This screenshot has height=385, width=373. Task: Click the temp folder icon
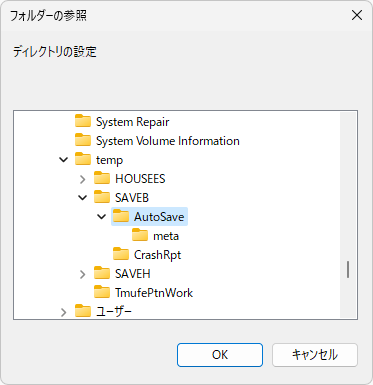click(x=83, y=159)
